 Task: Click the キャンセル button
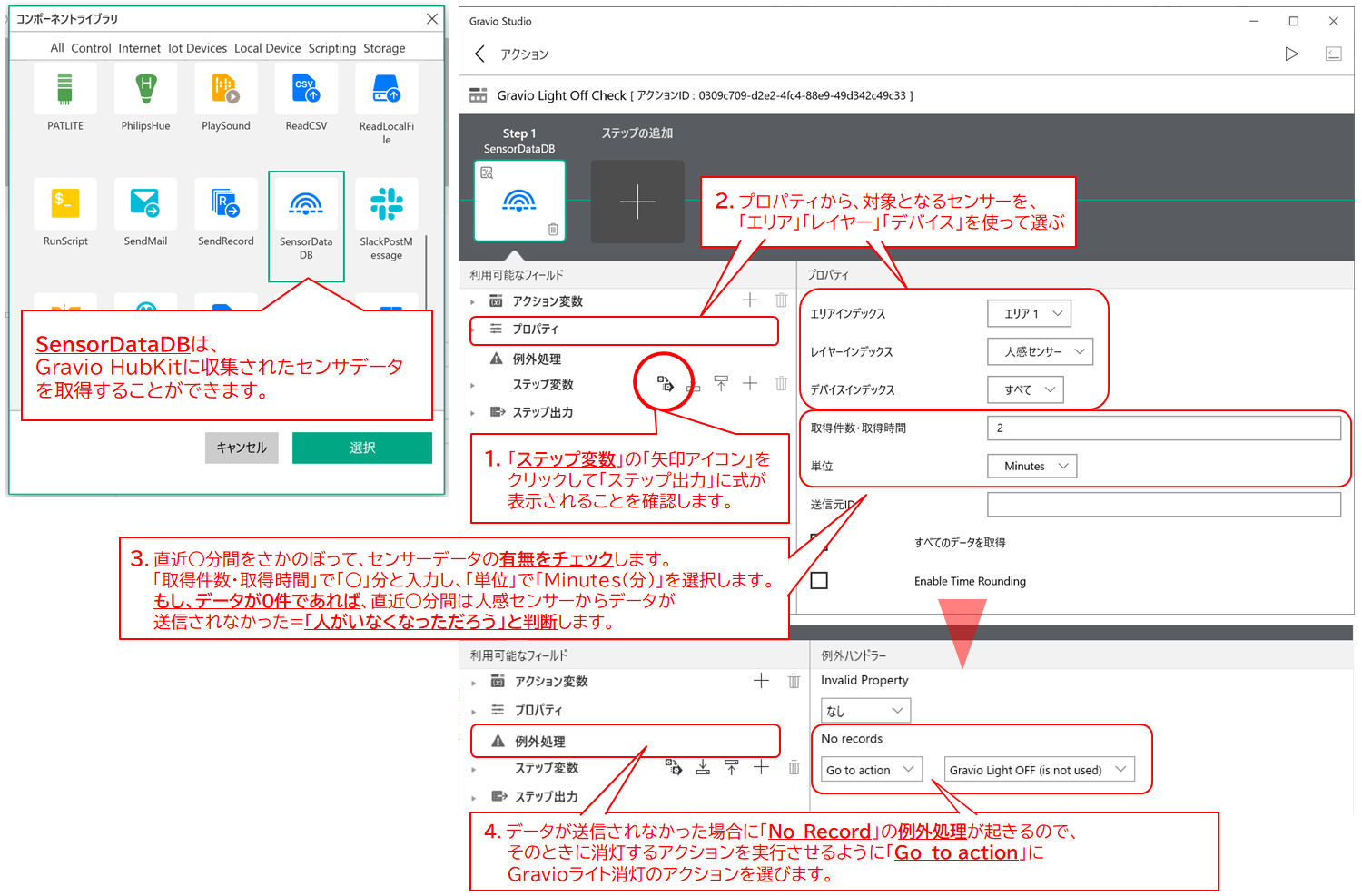242,448
